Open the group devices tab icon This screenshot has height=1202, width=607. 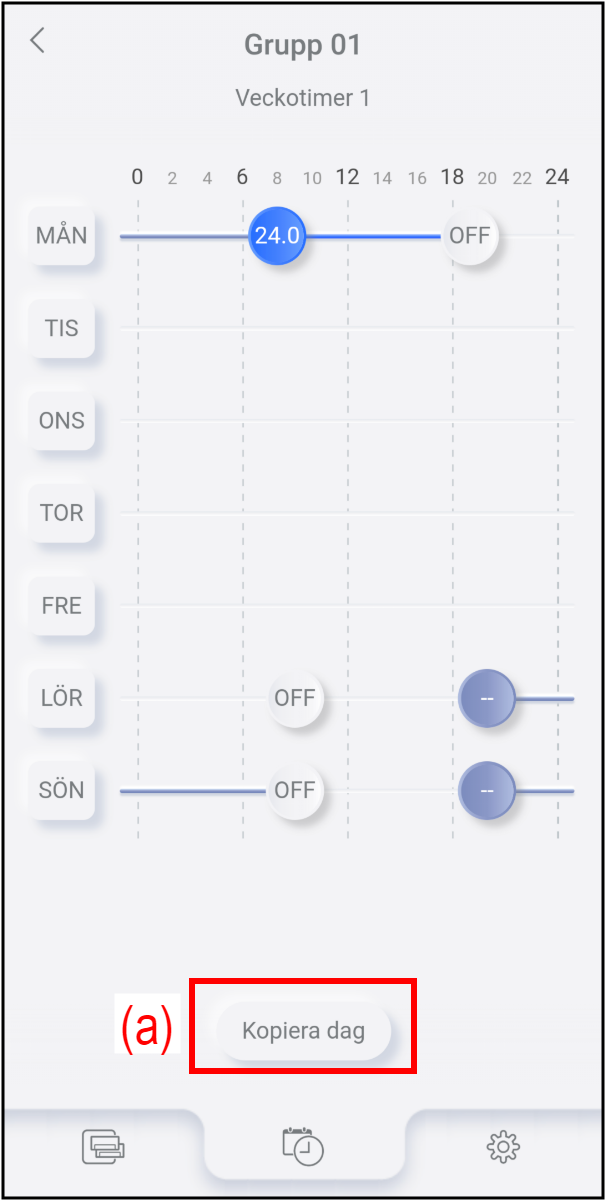click(x=103, y=1145)
